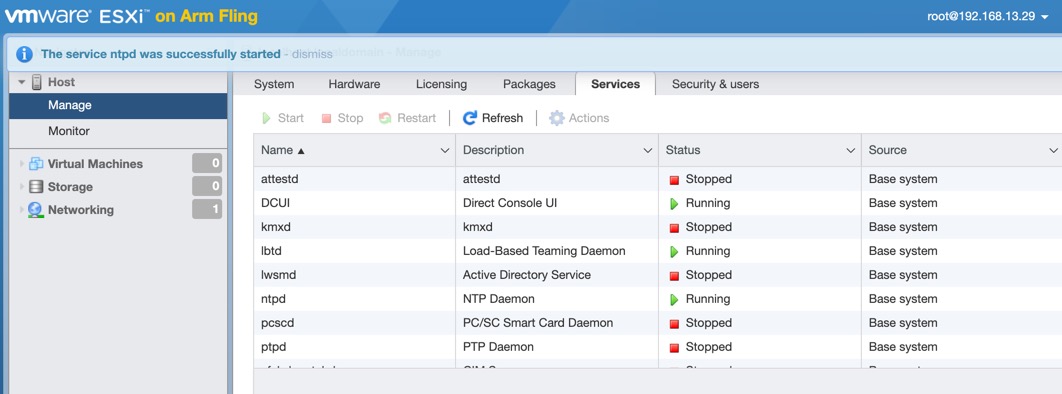Expand the Storage tree node
This screenshot has height=394, width=1062.
pyautogui.click(x=22, y=187)
